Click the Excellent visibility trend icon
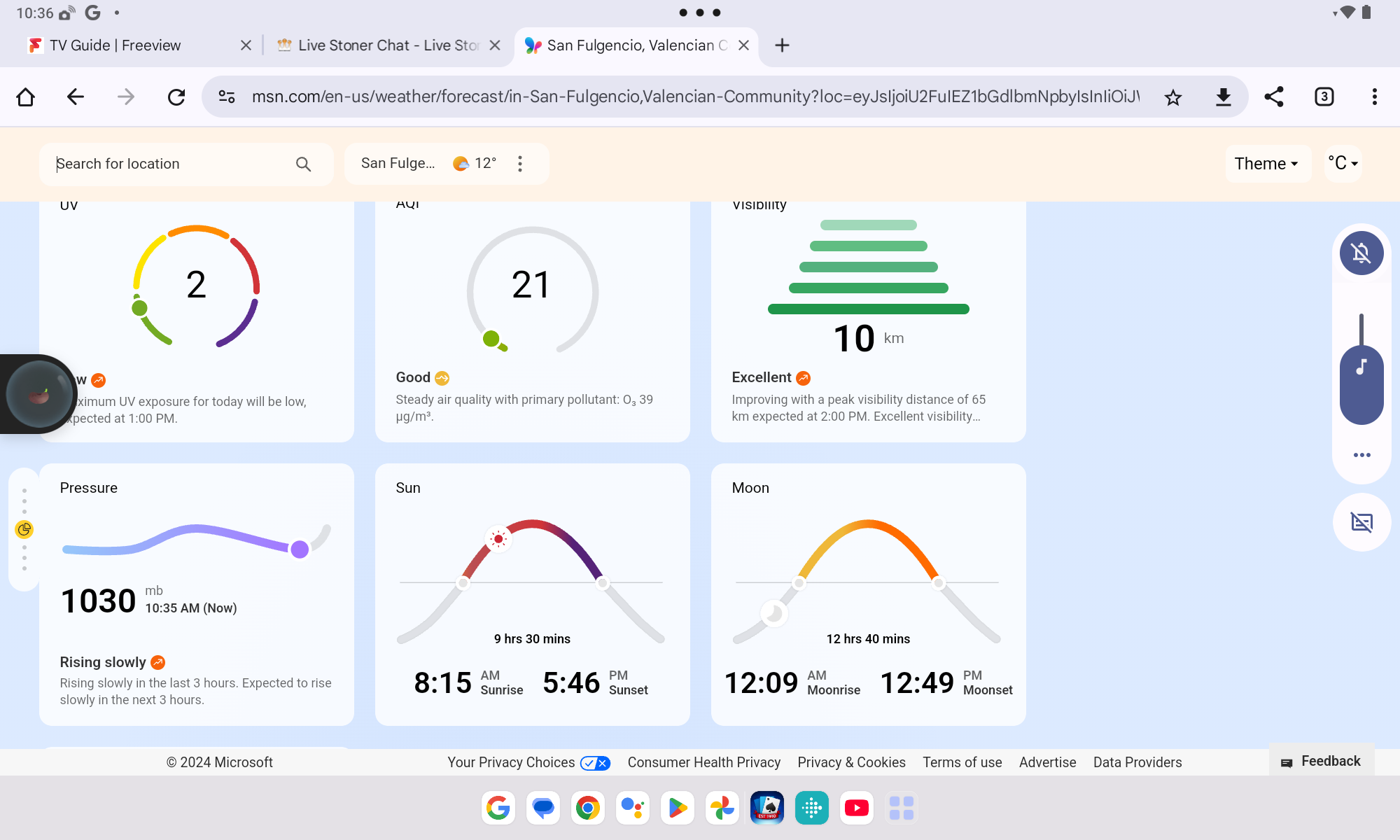1400x840 pixels. pyautogui.click(x=804, y=378)
